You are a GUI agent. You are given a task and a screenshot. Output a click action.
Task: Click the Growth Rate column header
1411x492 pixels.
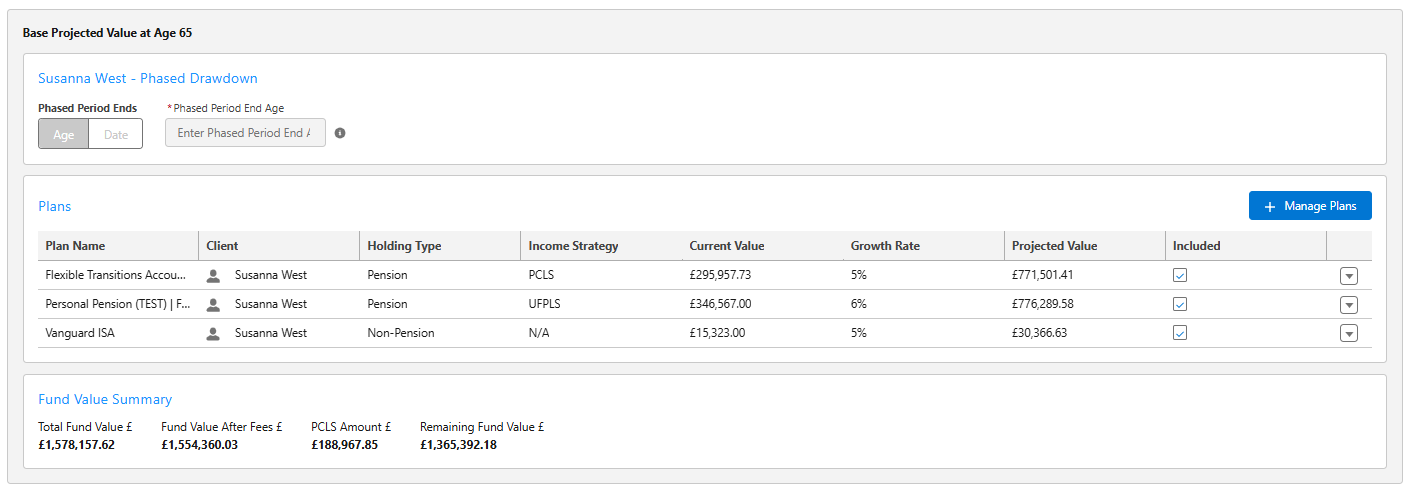pos(885,246)
